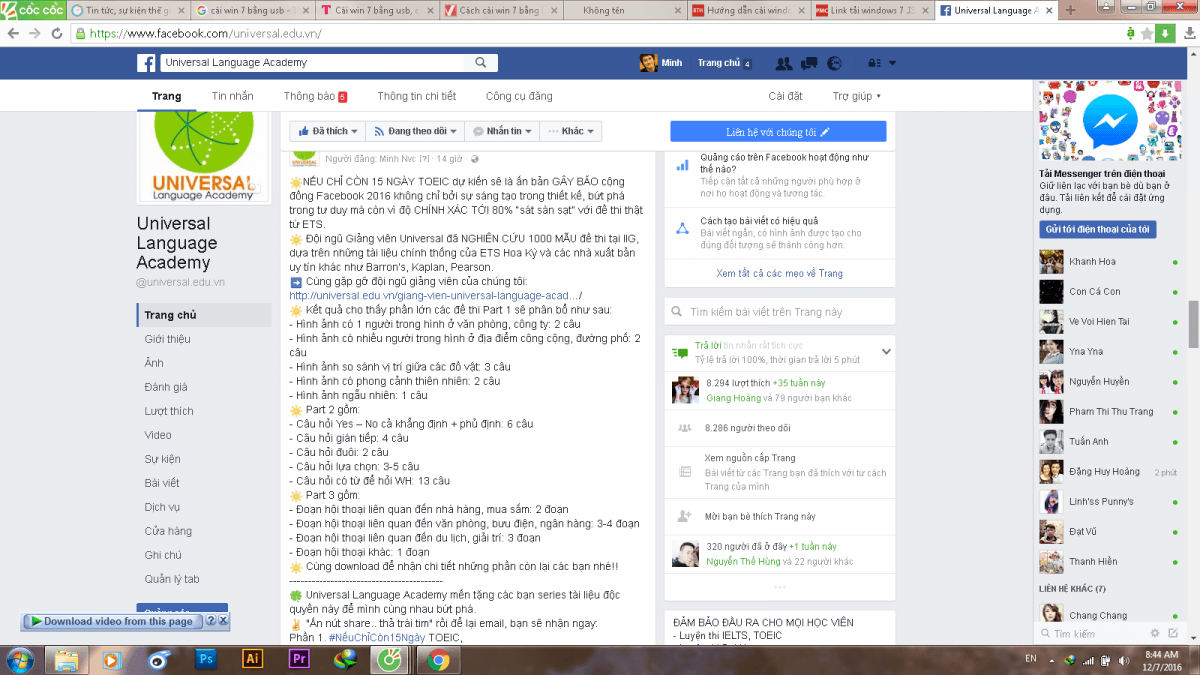
Task: Click new message compose icon in chat
Action: click(1173, 634)
